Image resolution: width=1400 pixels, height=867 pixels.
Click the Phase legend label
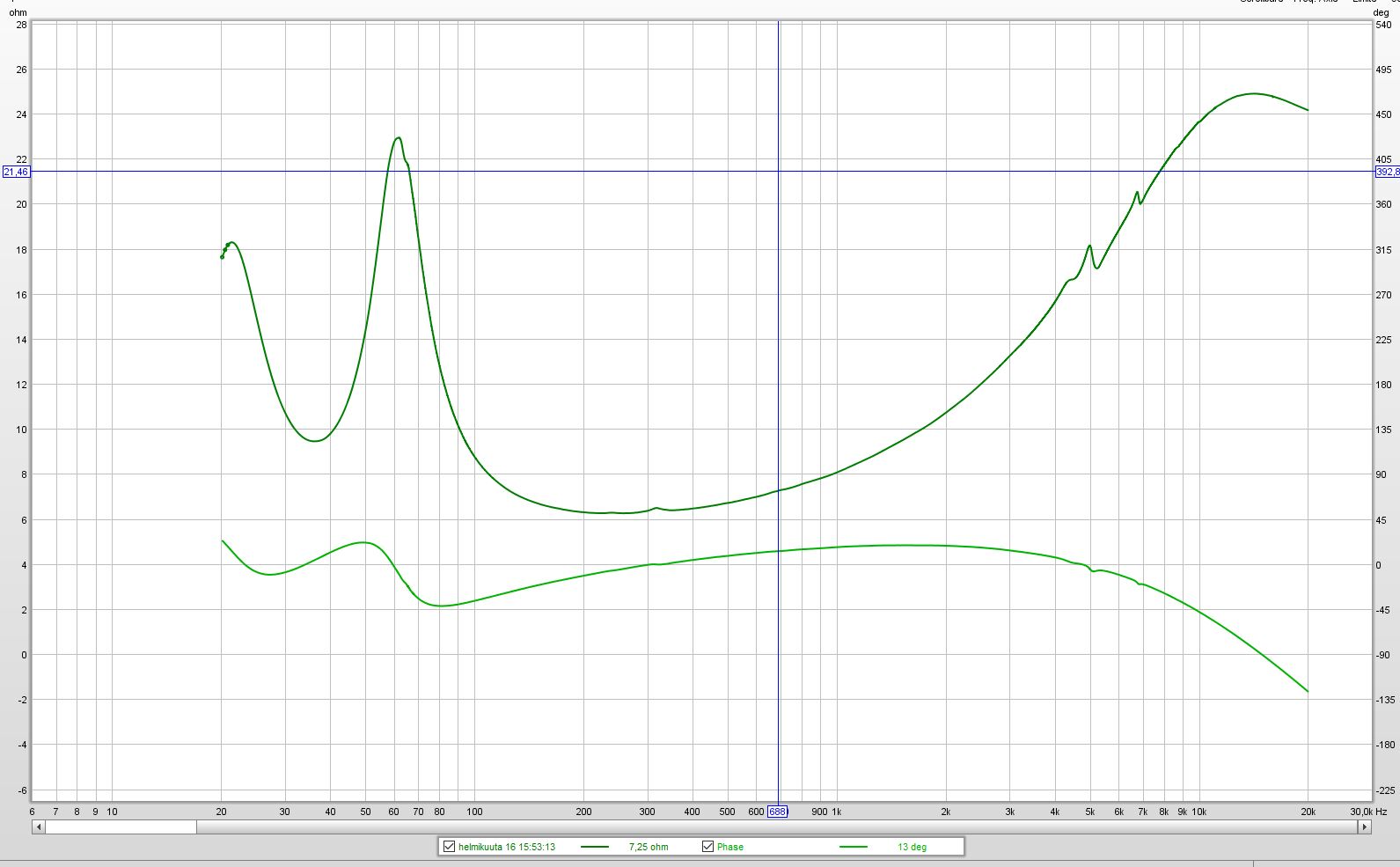pyautogui.click(x=729, y=847)
